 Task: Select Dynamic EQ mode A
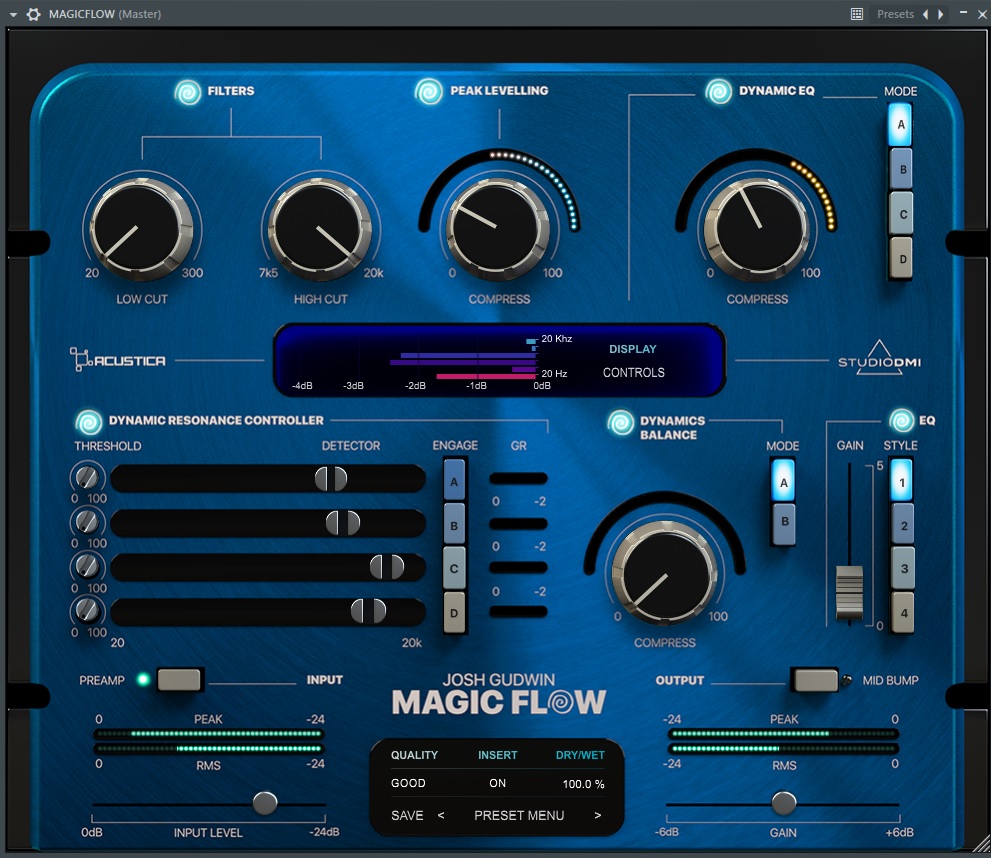901,124
